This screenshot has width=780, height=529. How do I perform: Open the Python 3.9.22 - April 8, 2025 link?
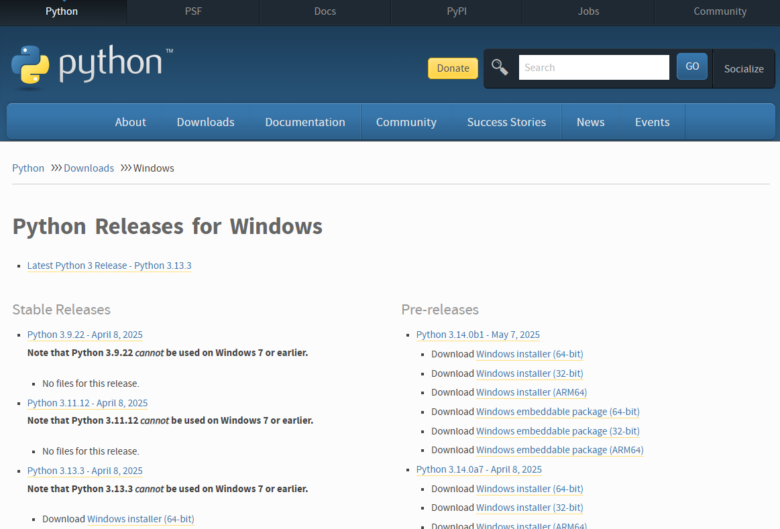pyautogui.click(x=85, y=334)
